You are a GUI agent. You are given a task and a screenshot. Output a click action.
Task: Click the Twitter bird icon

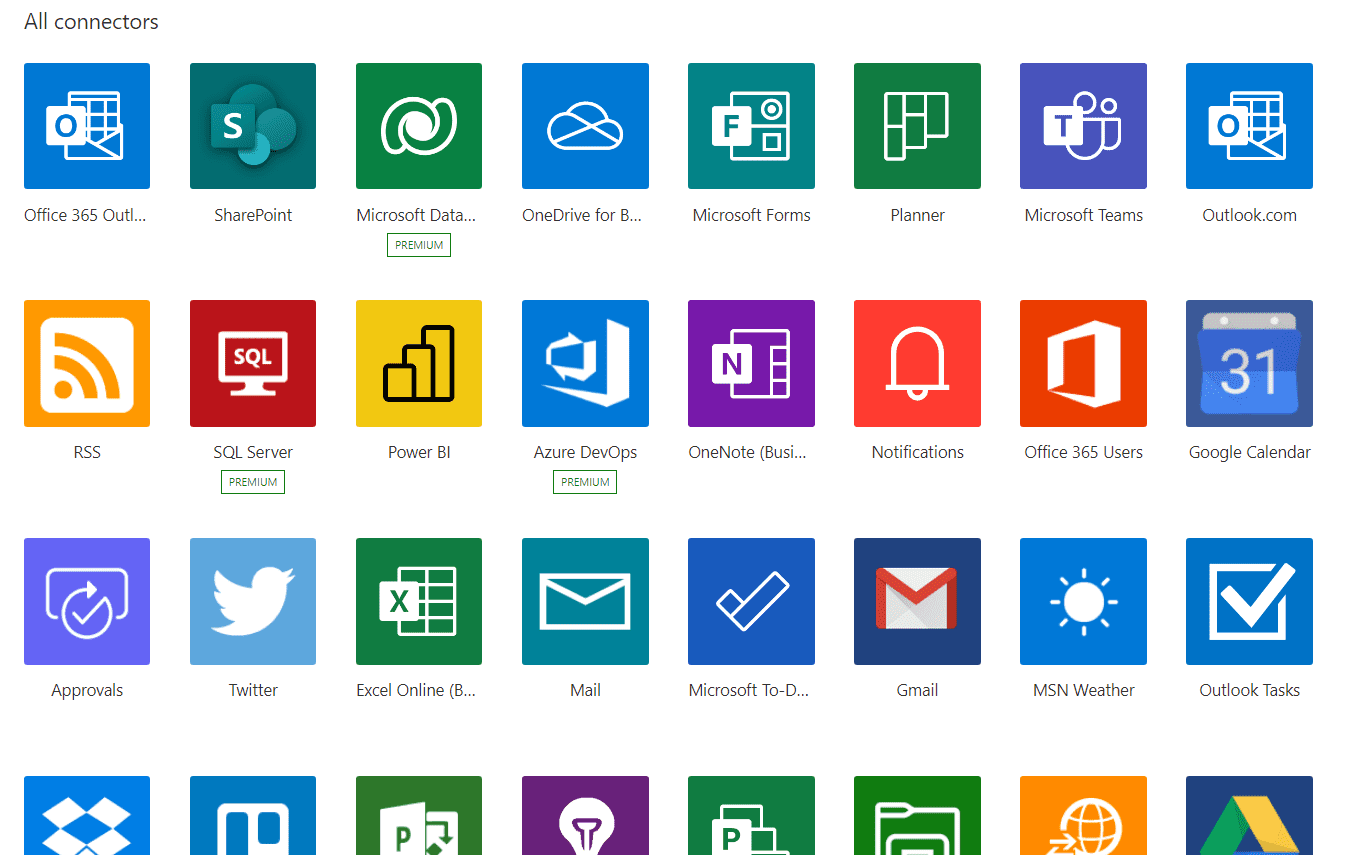(253, 601)
